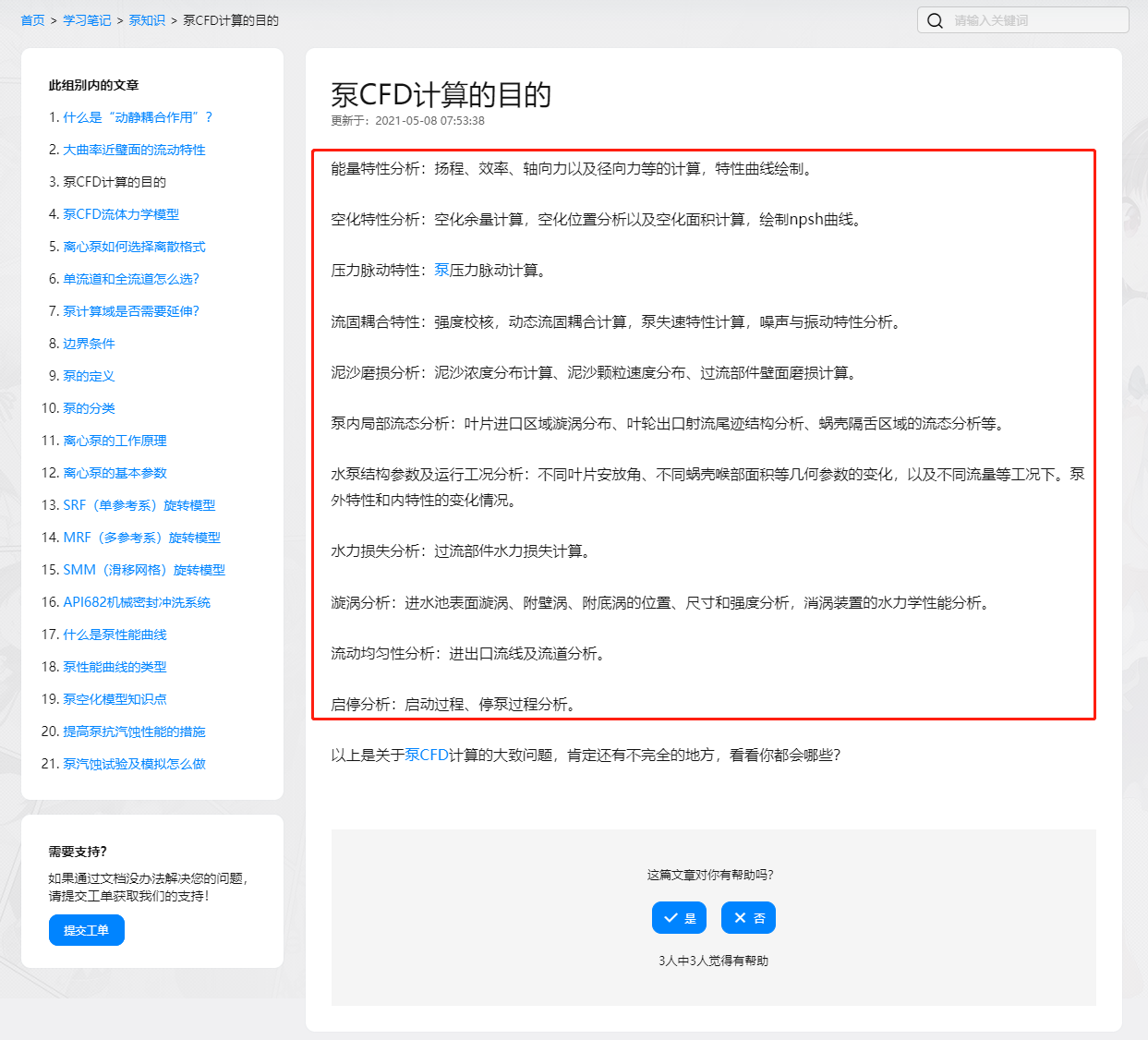Select MRF(多参考系)旋转模型 article

click(x=141, y=538)
